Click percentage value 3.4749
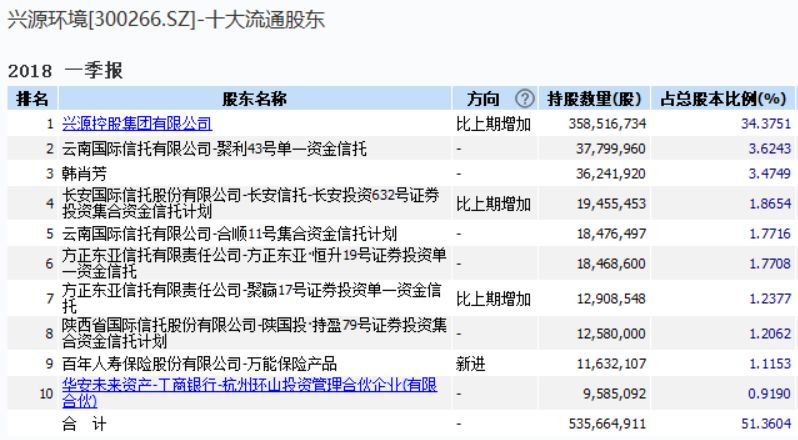The height and width of the screenshot is (440, 798). (x=770, y=173)
